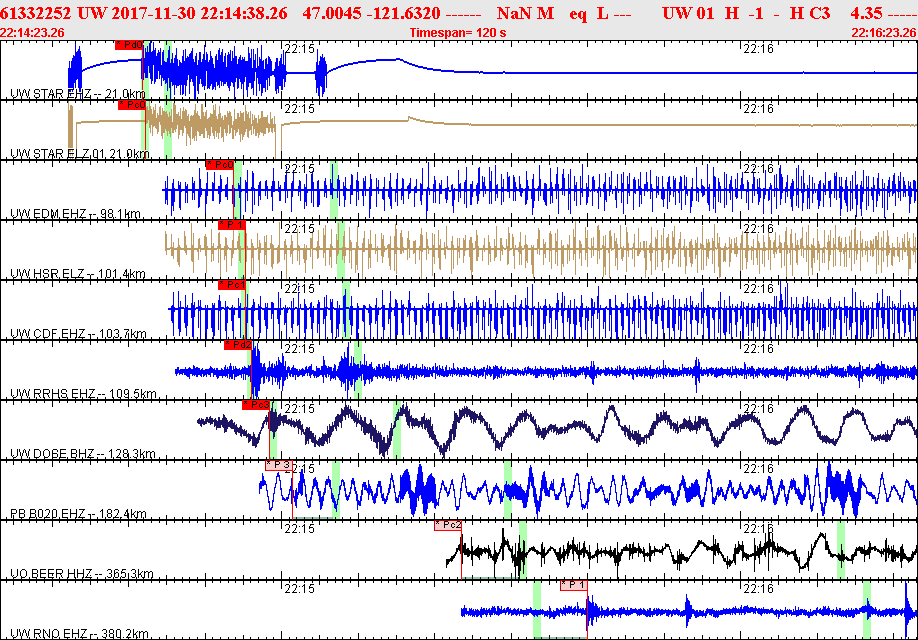Select the P 1 pick flag on HSR ELZ
The width and height of the screenshot is (918, 640).
tap(232, 225)
